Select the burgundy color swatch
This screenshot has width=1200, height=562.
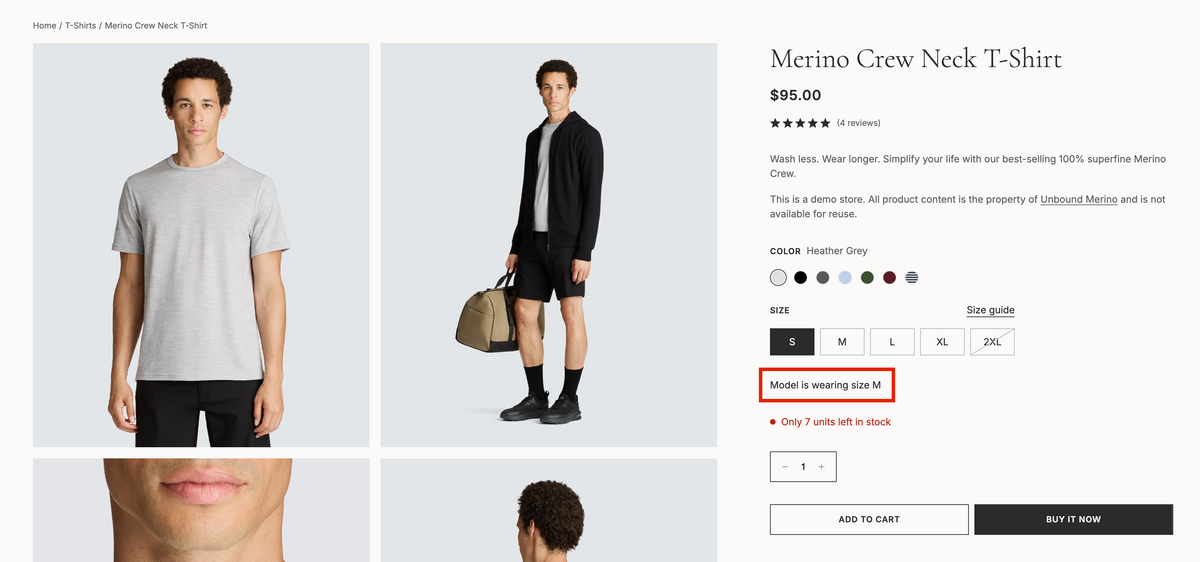(x=889, y=277)
